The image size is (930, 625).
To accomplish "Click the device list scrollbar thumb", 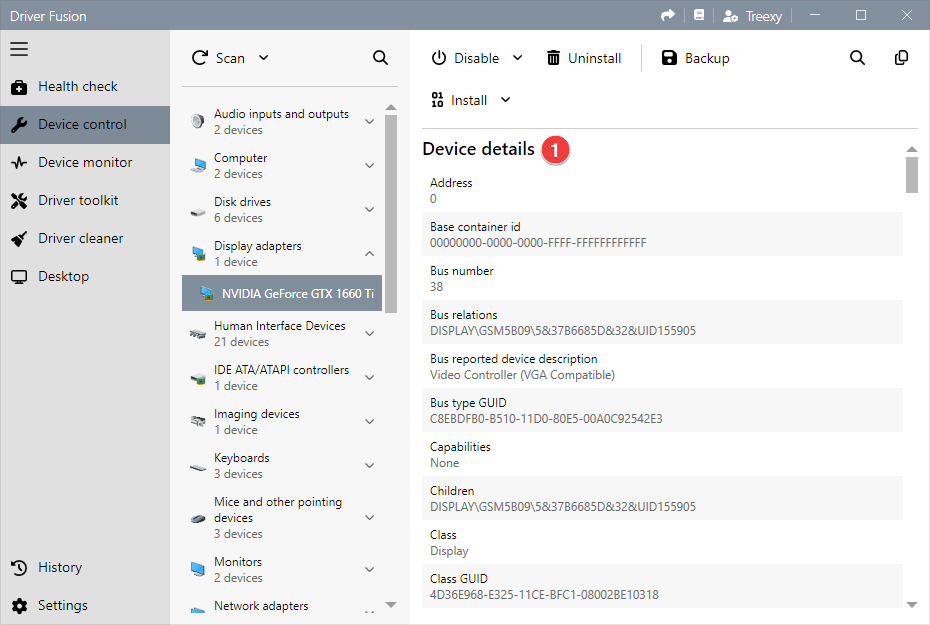I will click(391, 213).
